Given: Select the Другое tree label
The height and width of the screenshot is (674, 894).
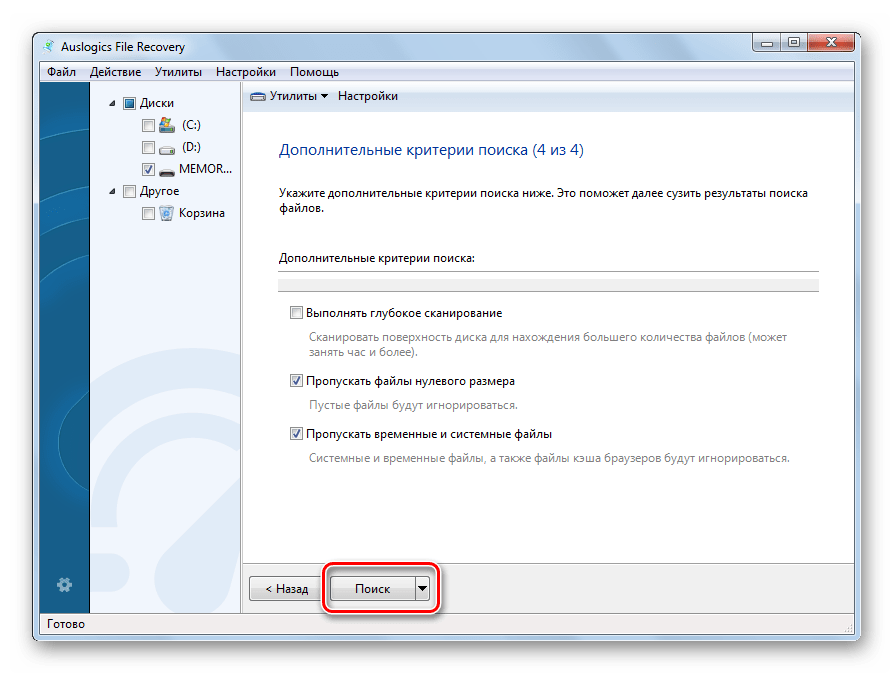Looking at the screenshot, I should pyautogui.click(x=160, y=192).
